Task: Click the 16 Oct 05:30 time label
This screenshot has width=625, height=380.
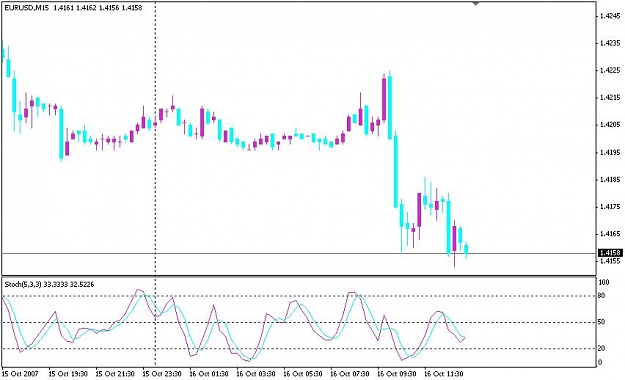Action: pyautogui.click(x=303, y=374)
